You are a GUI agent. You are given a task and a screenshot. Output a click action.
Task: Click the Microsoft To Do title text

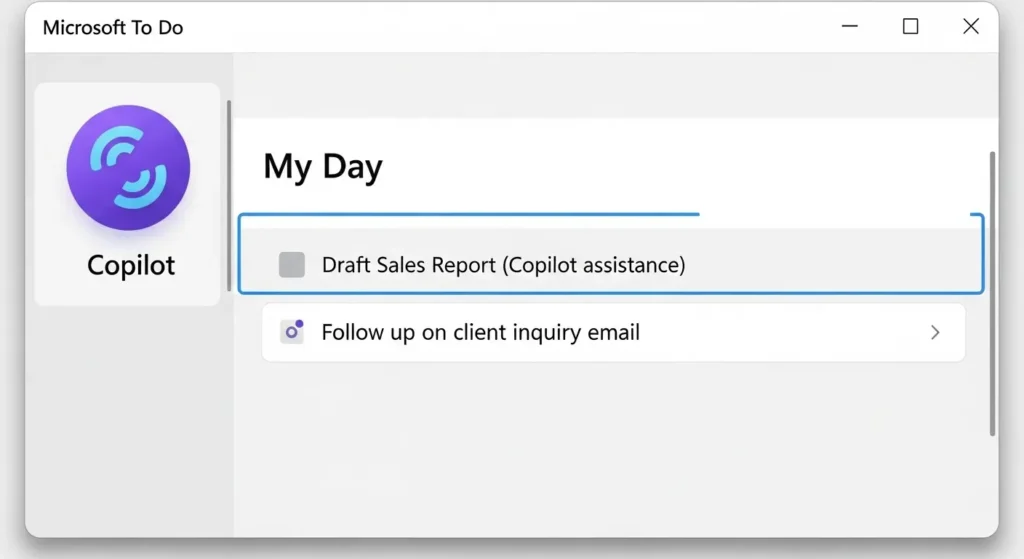coord(113,28)
